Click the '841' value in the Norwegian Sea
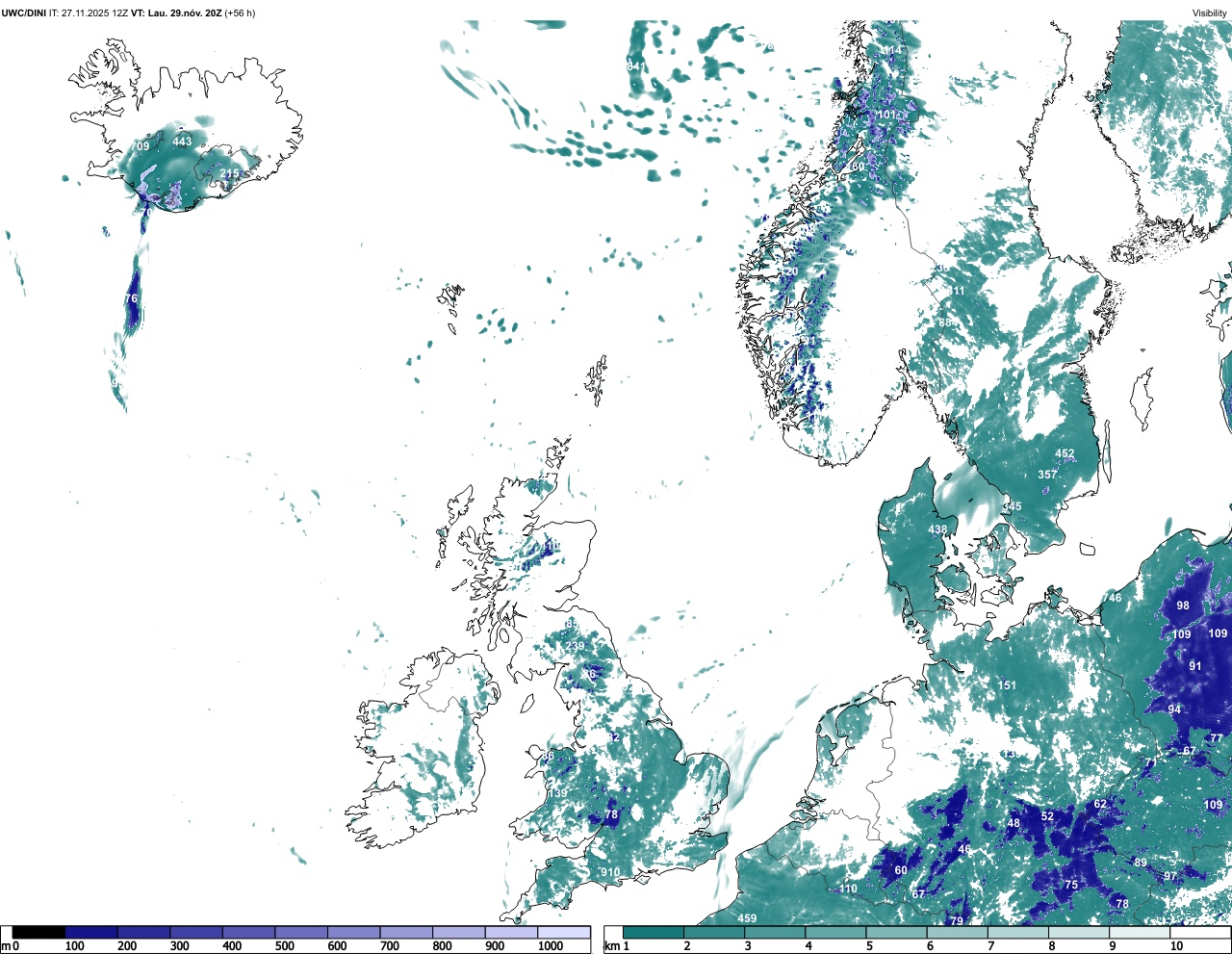Viewport: 1232px width, 954px height. point(636,66)
